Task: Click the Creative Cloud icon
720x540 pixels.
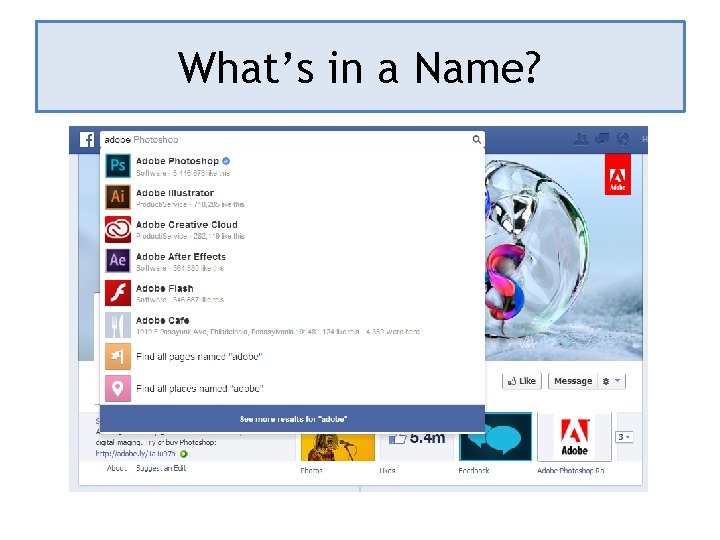Action: point(118,229)
